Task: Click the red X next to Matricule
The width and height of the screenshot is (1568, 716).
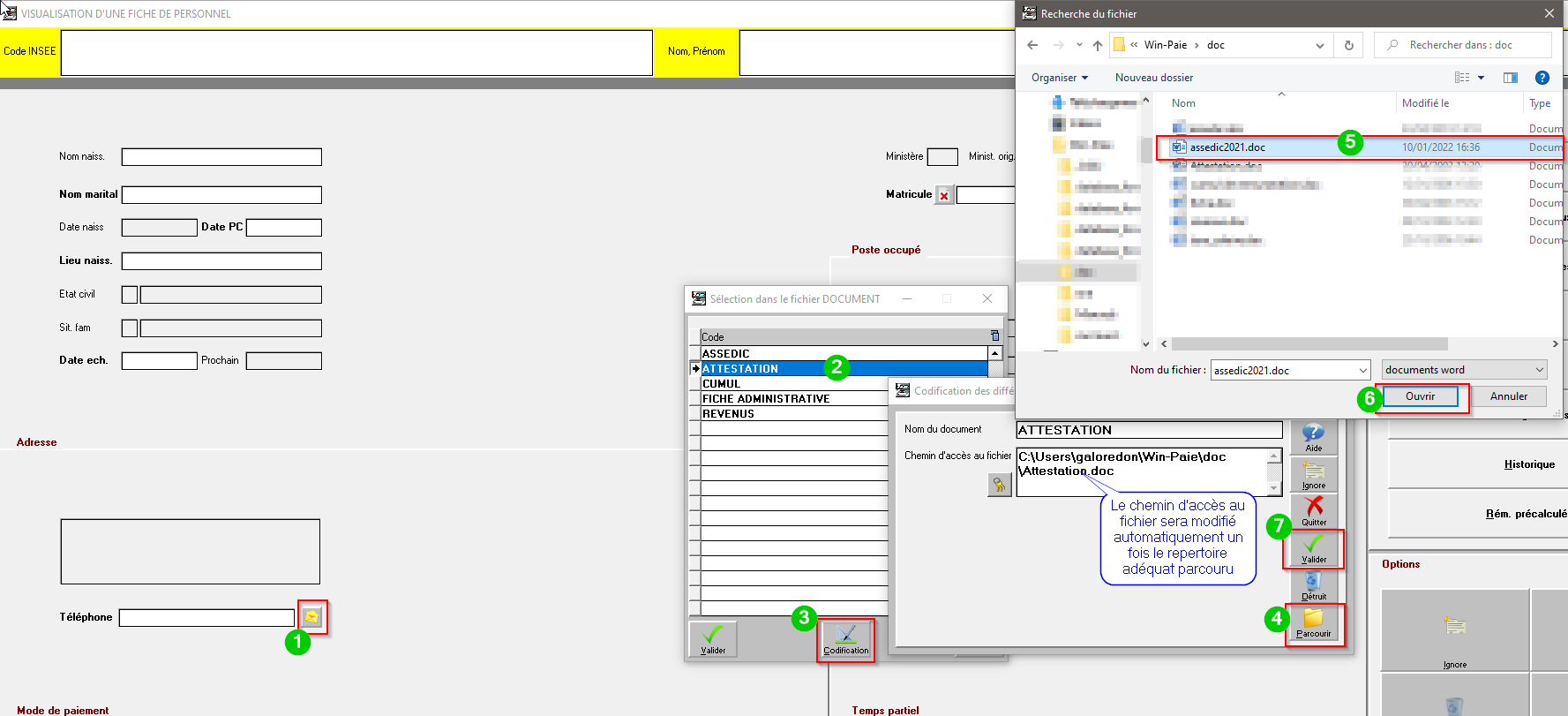Action: click(x=944, y=195)
